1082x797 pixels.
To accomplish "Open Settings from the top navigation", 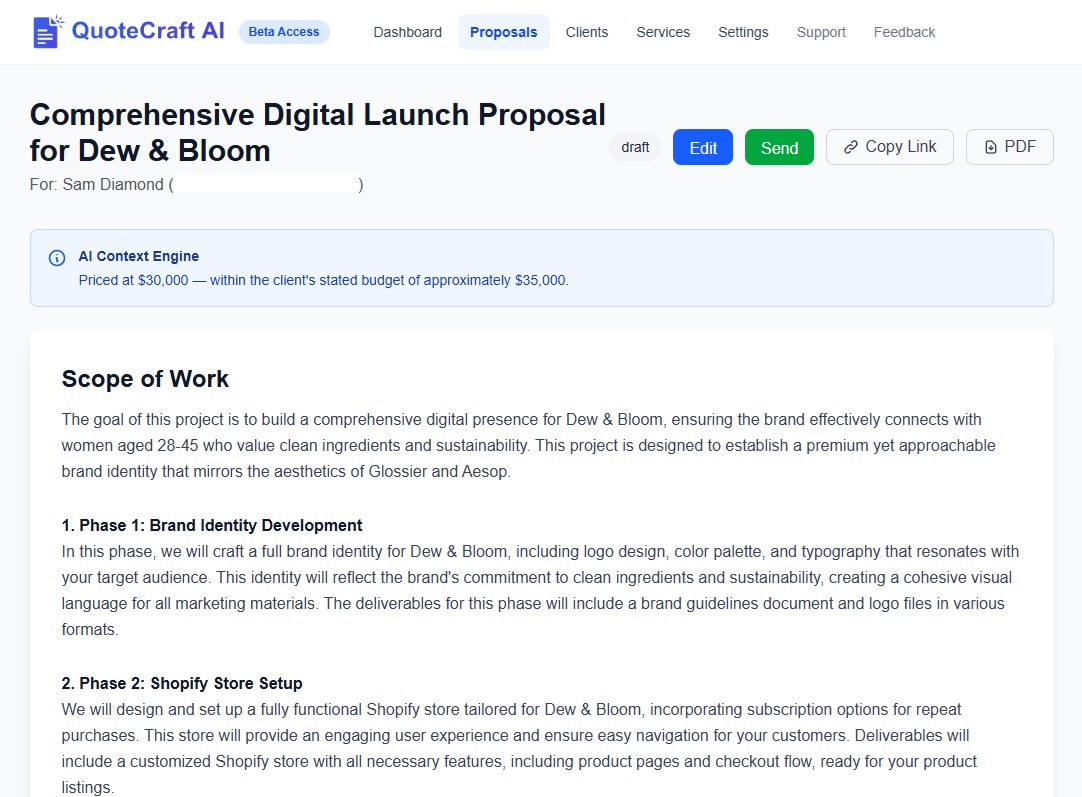I will 743,32.
